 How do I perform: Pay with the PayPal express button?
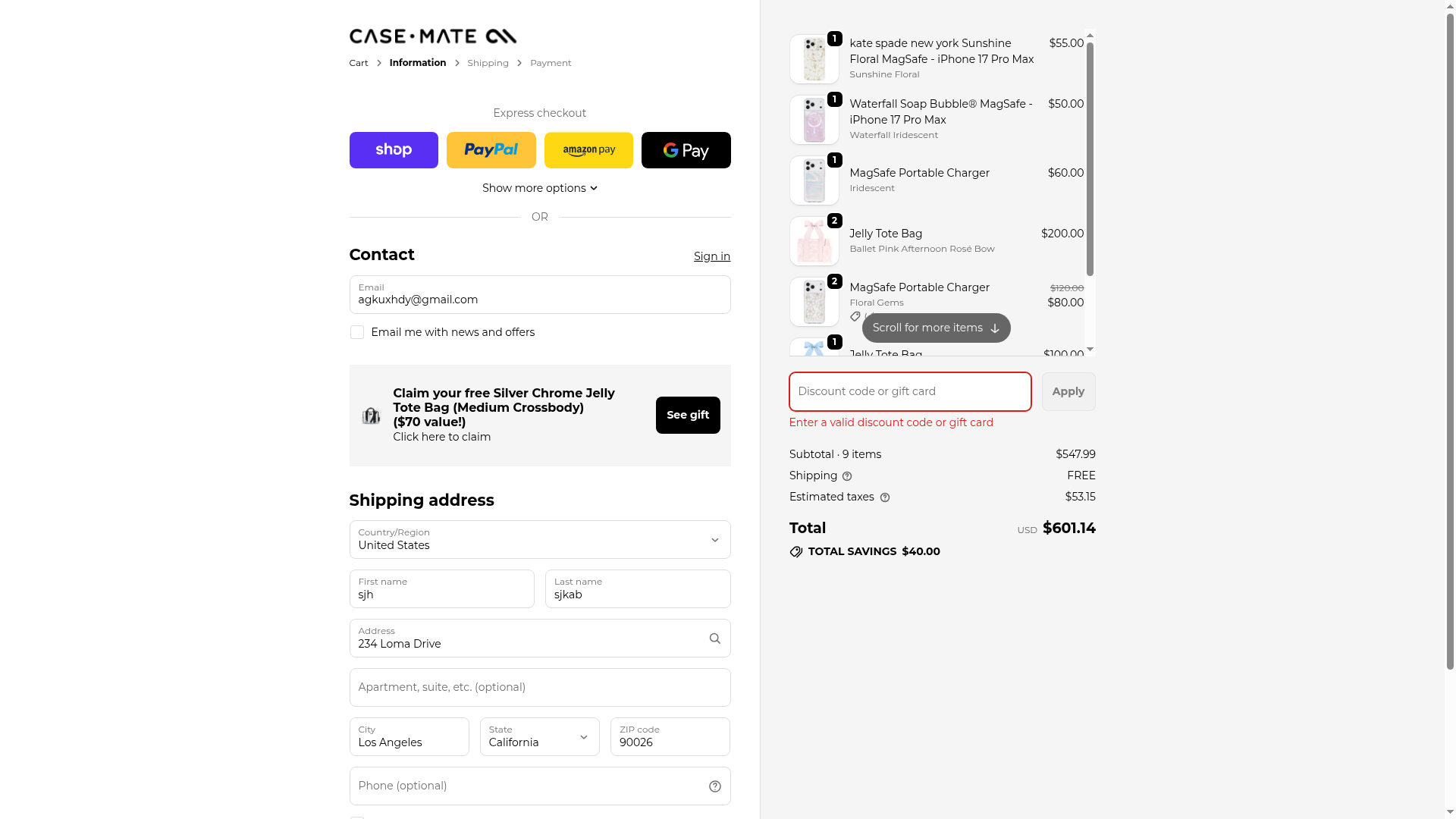(x=491, y=150)
